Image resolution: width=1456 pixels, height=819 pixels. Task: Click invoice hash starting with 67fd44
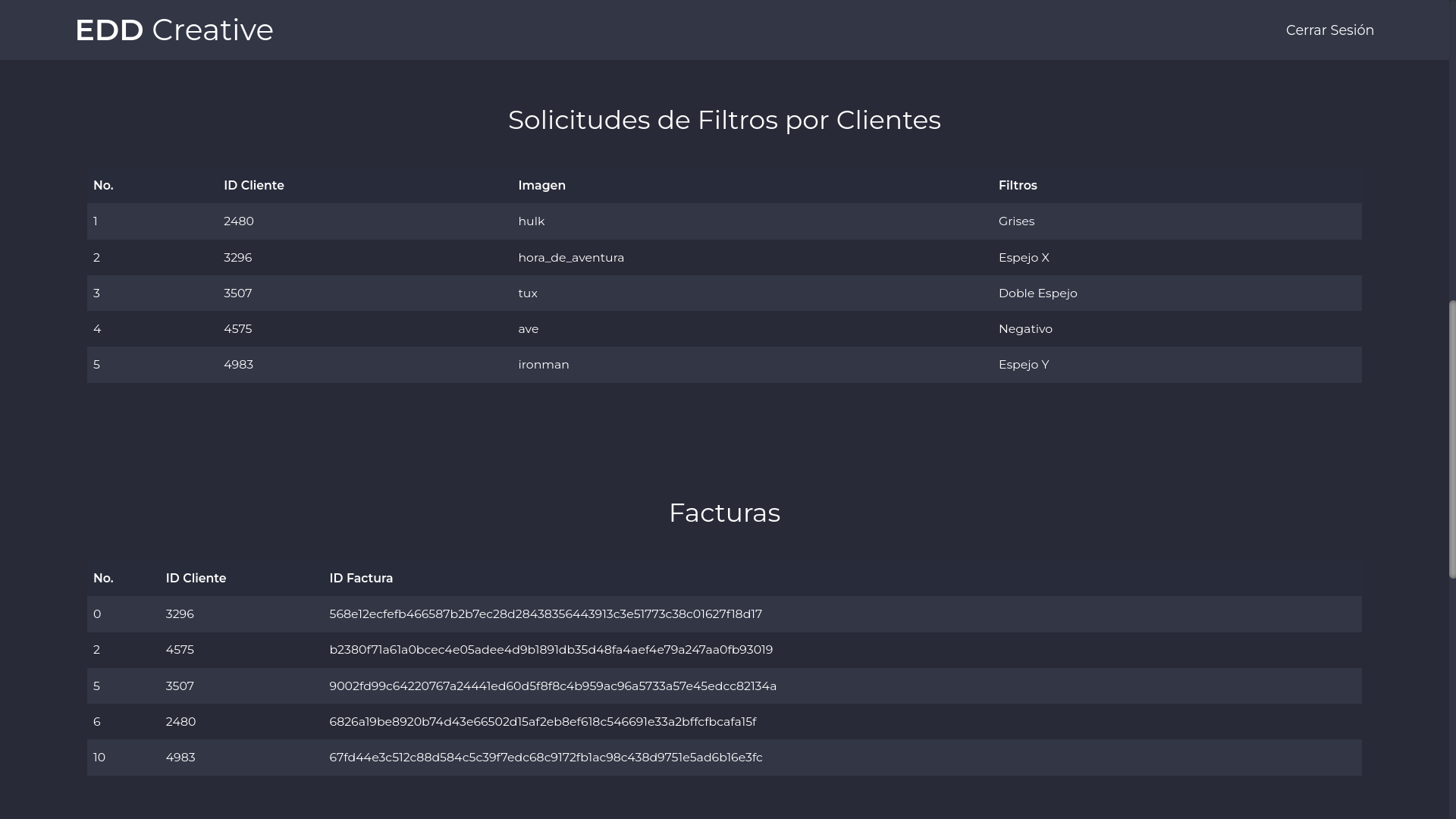coord(545,758)
